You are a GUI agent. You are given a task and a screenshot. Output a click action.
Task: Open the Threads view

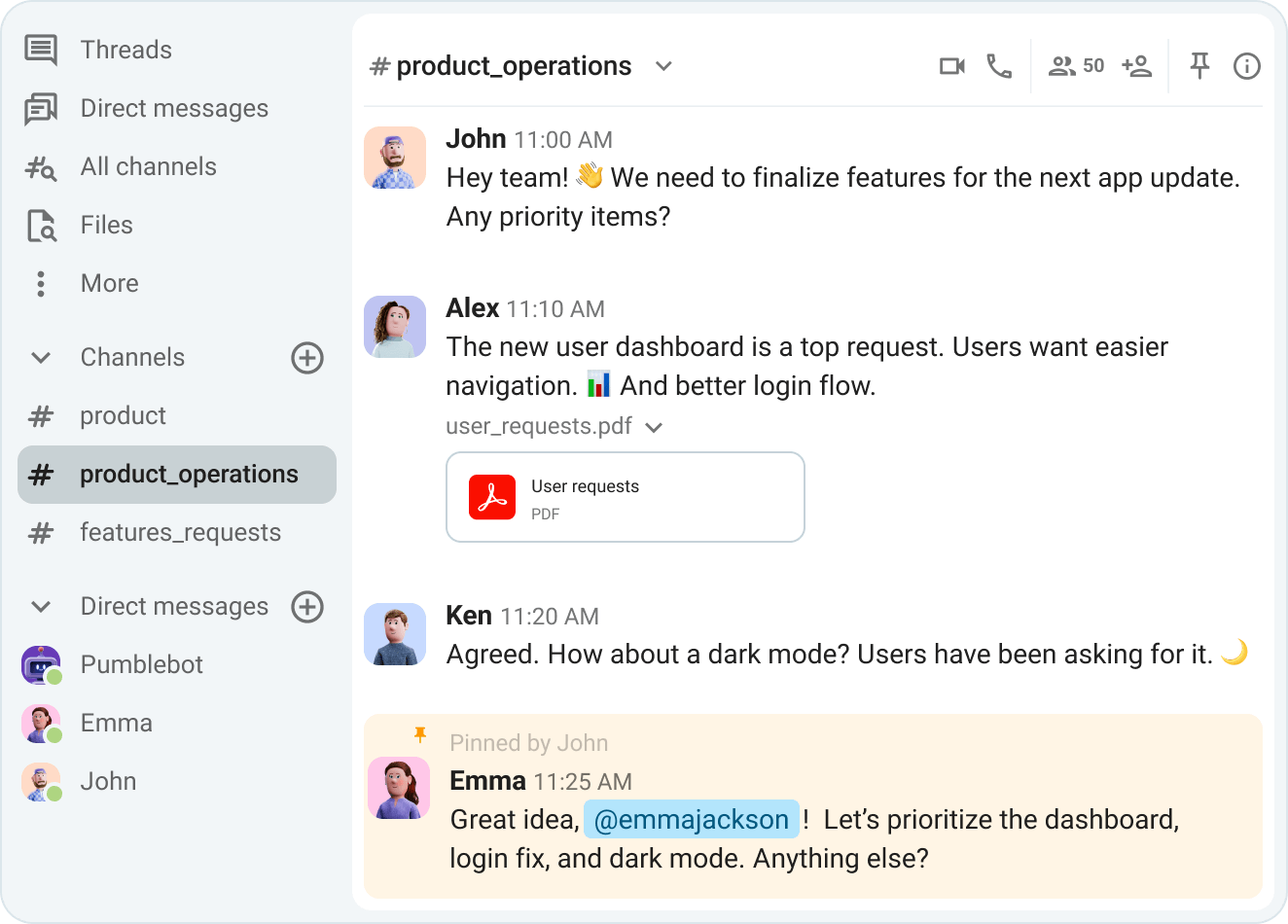tap(125, 50)
